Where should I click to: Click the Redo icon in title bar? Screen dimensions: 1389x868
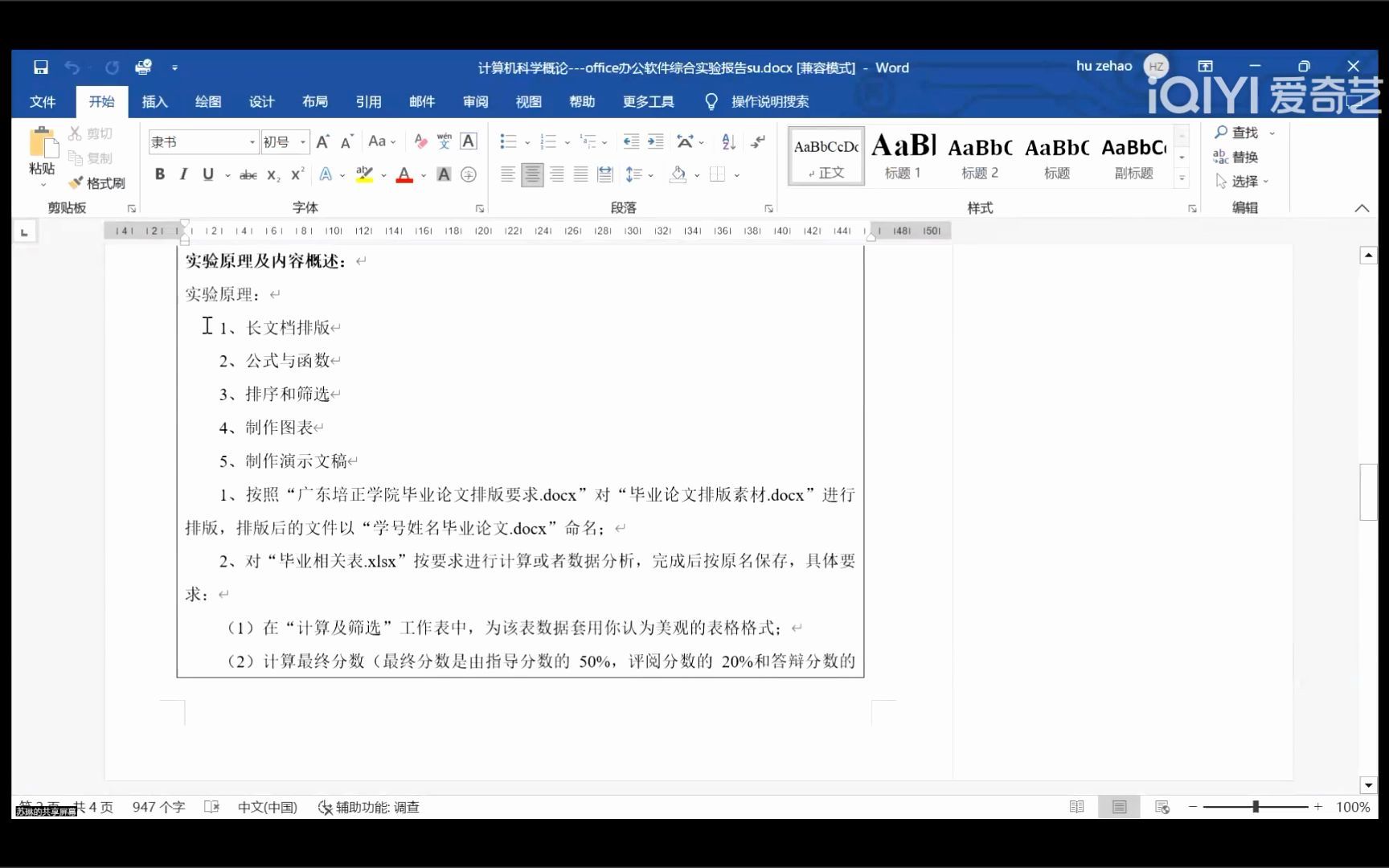112,68
